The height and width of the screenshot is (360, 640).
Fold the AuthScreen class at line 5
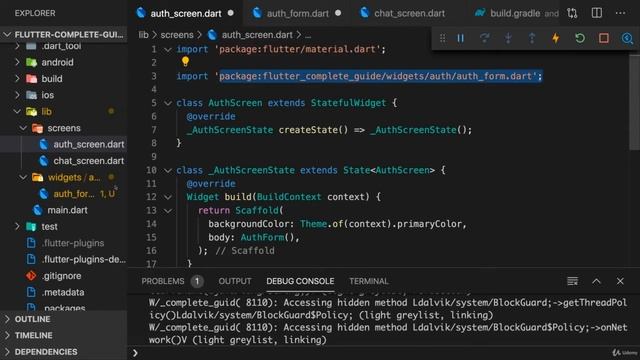(168, 103)
